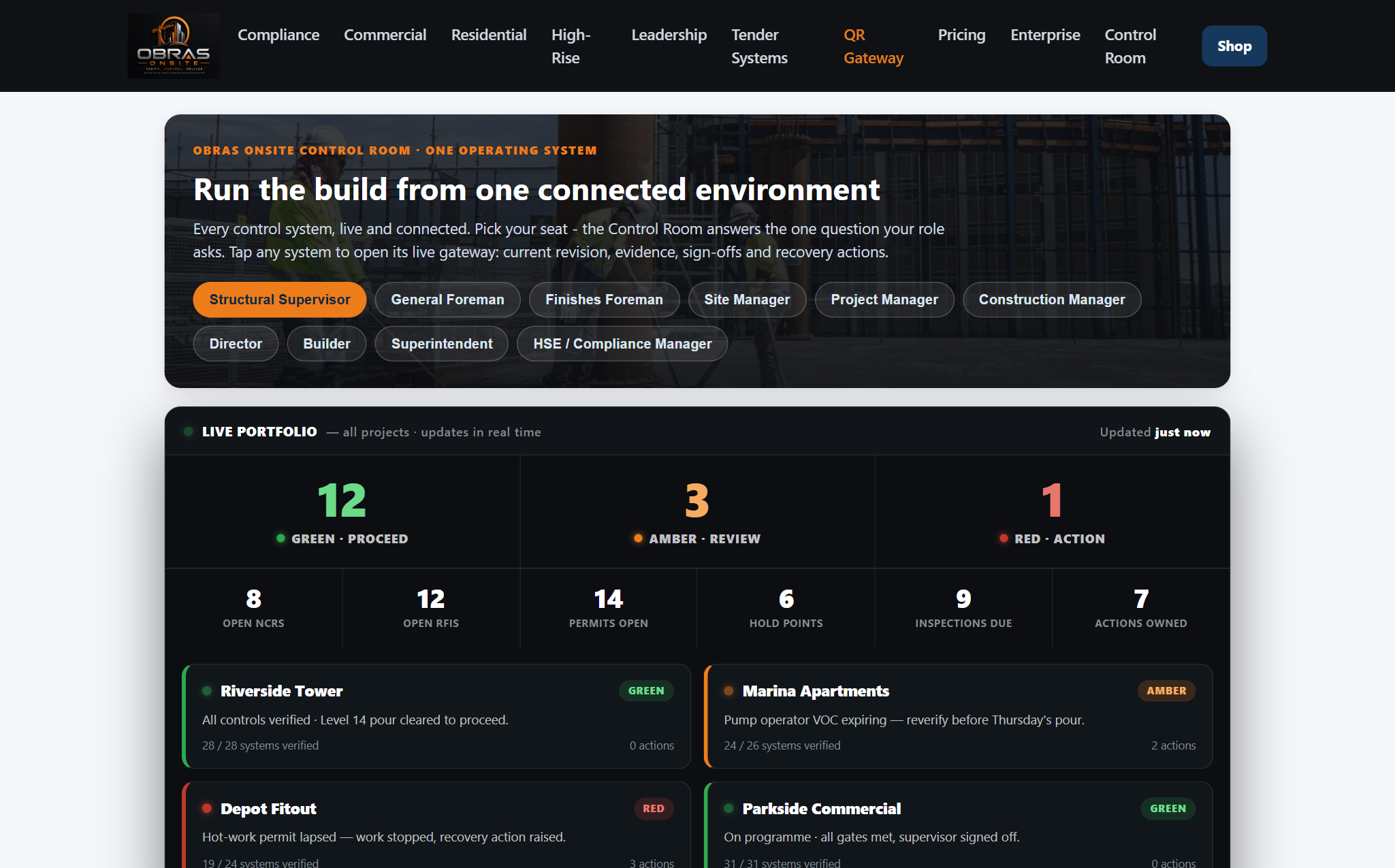
Task: Choose the General Foreman role
Action: (x=447, y=300)
